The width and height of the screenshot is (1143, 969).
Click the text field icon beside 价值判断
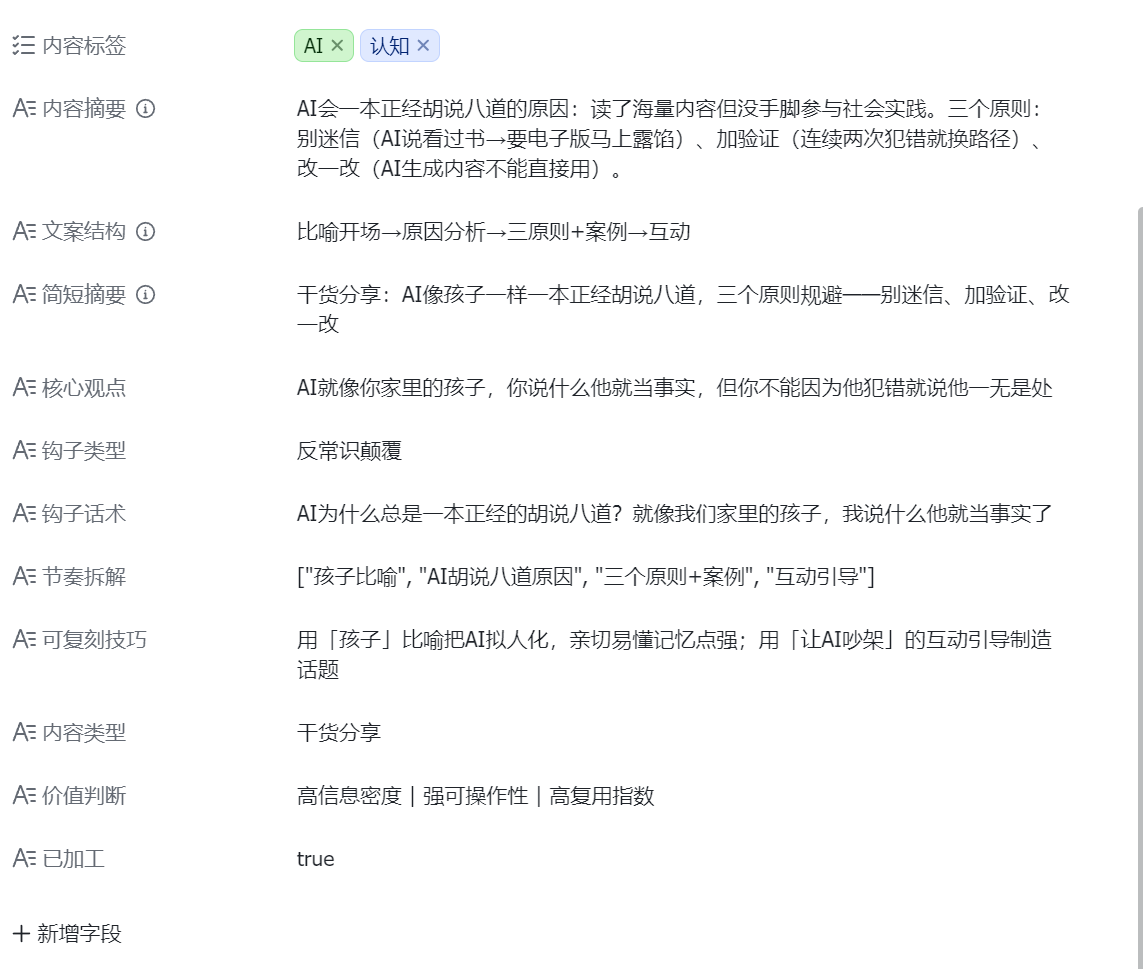24,795
